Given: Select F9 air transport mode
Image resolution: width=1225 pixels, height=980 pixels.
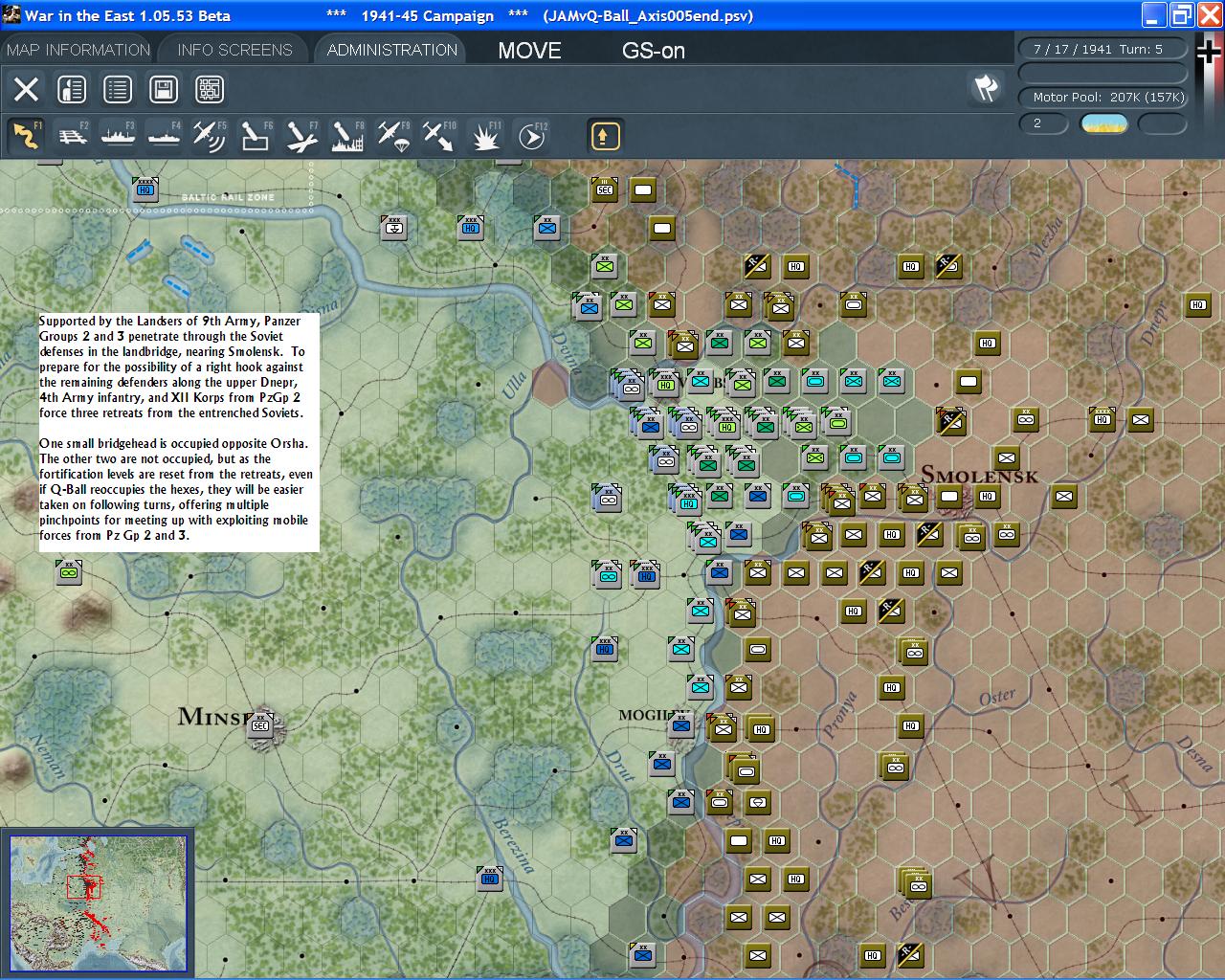Looking at the screenshot, I should pos(393,136).
